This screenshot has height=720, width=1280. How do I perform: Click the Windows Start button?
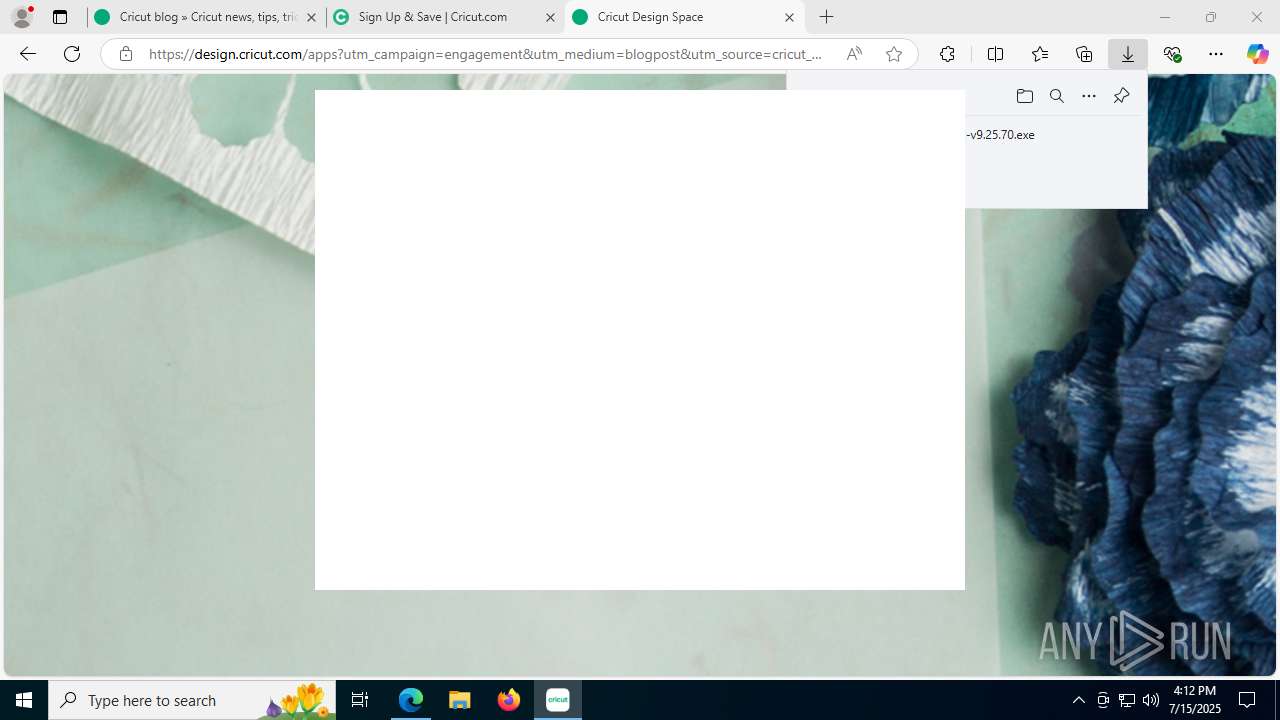pos(24,700)
